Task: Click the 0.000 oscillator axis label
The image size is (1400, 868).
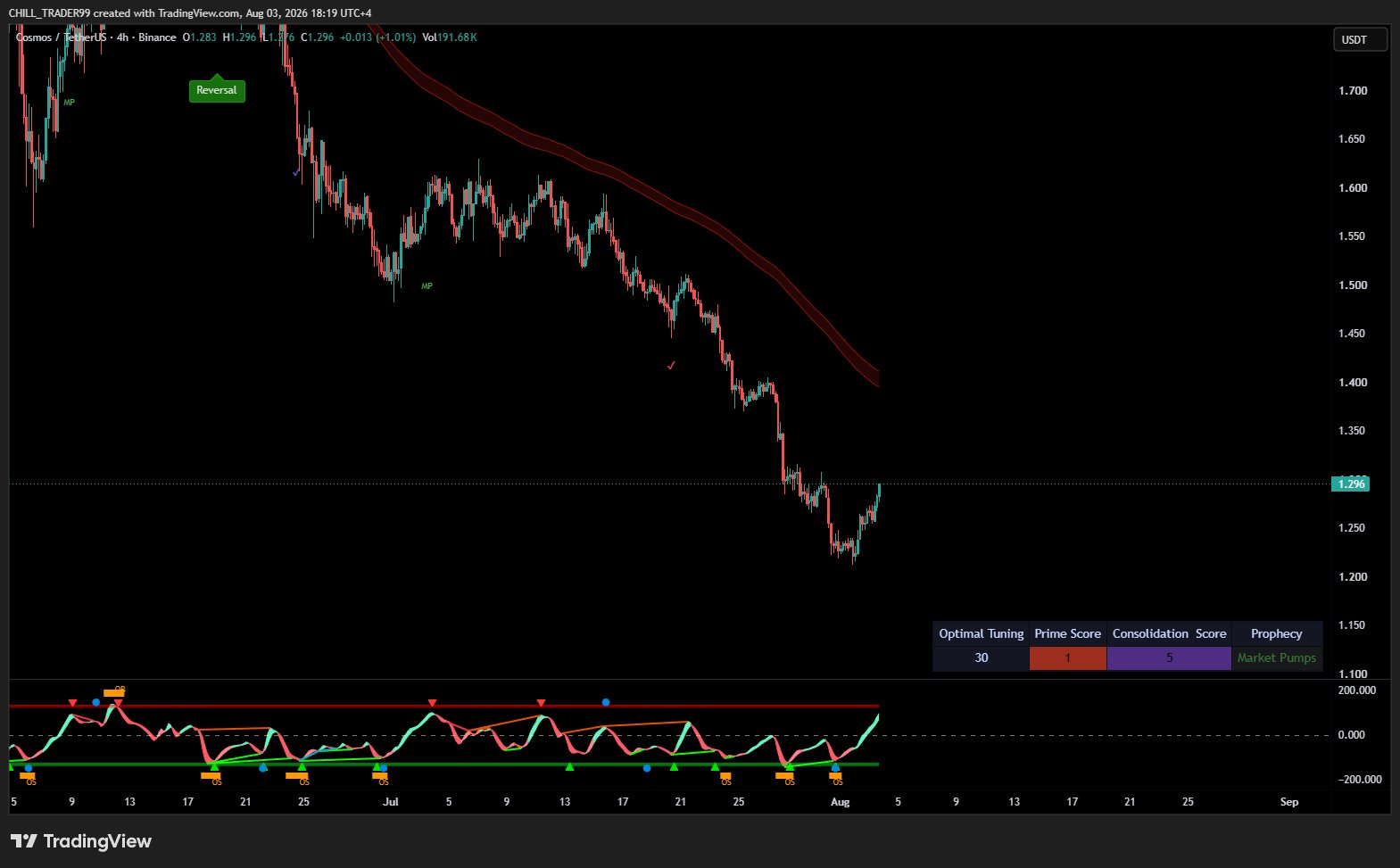Action: tap(1353, 735)
